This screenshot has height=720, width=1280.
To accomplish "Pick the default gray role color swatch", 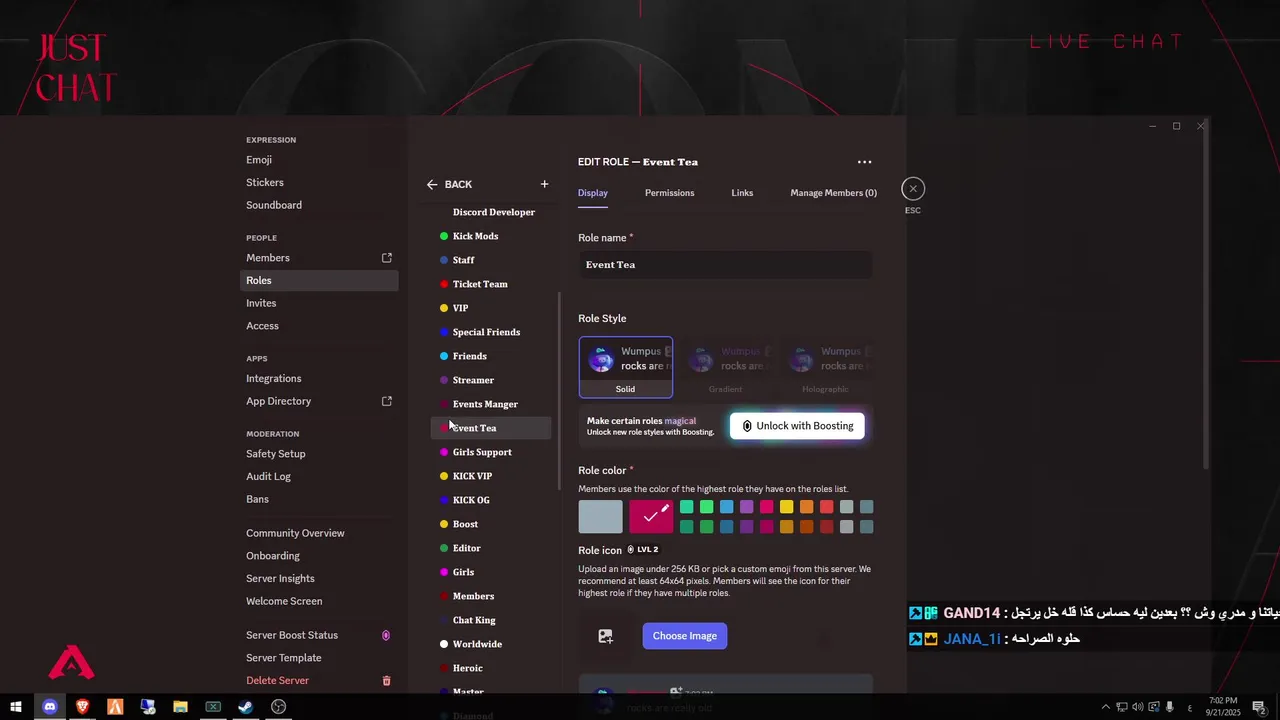I will pos(600,517).
